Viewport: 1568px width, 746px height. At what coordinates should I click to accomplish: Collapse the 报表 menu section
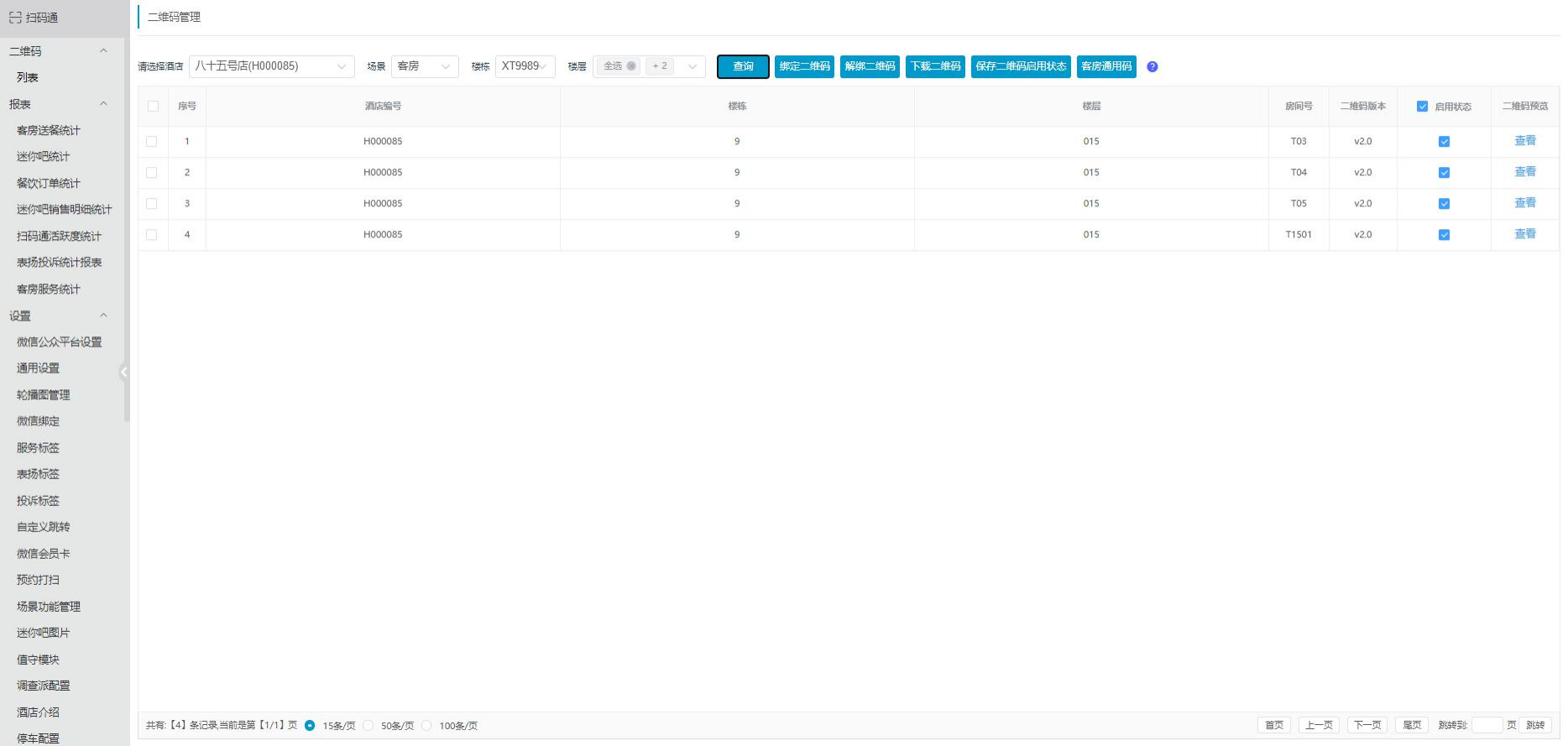(103, 104)
